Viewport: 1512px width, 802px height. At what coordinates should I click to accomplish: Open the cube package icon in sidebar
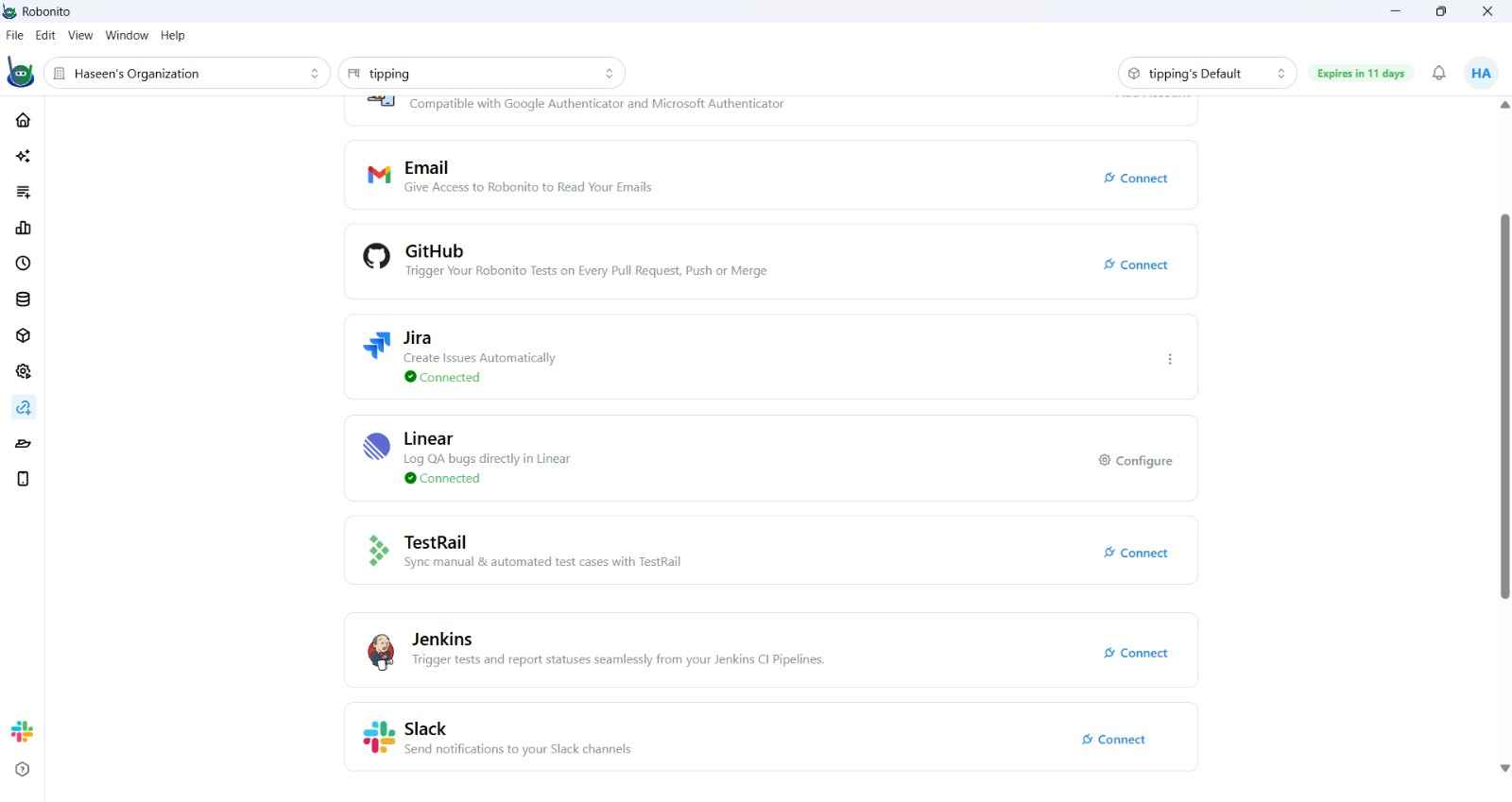point(23,335)
